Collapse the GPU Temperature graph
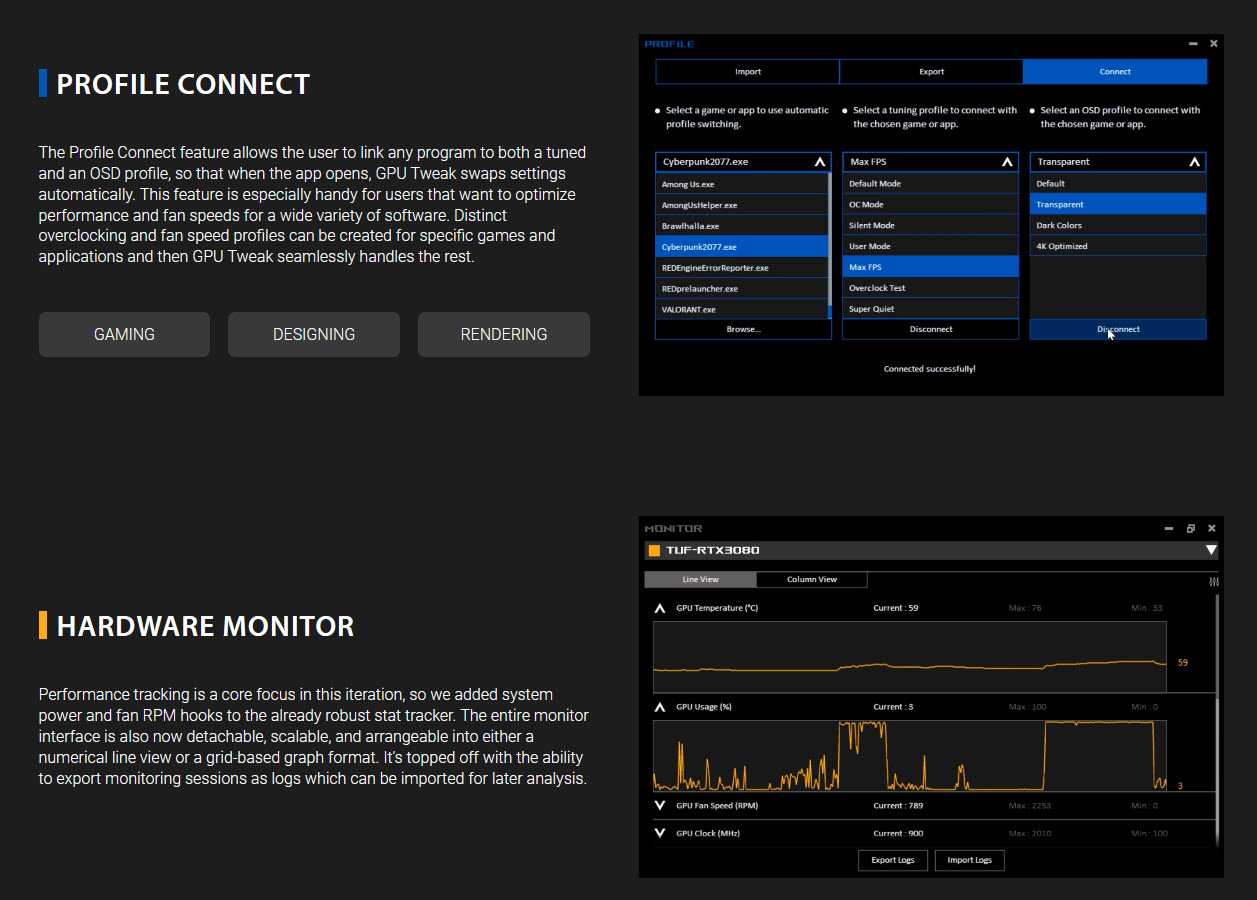This screenshot has width=1257, height=900. [x=659, y=608]
